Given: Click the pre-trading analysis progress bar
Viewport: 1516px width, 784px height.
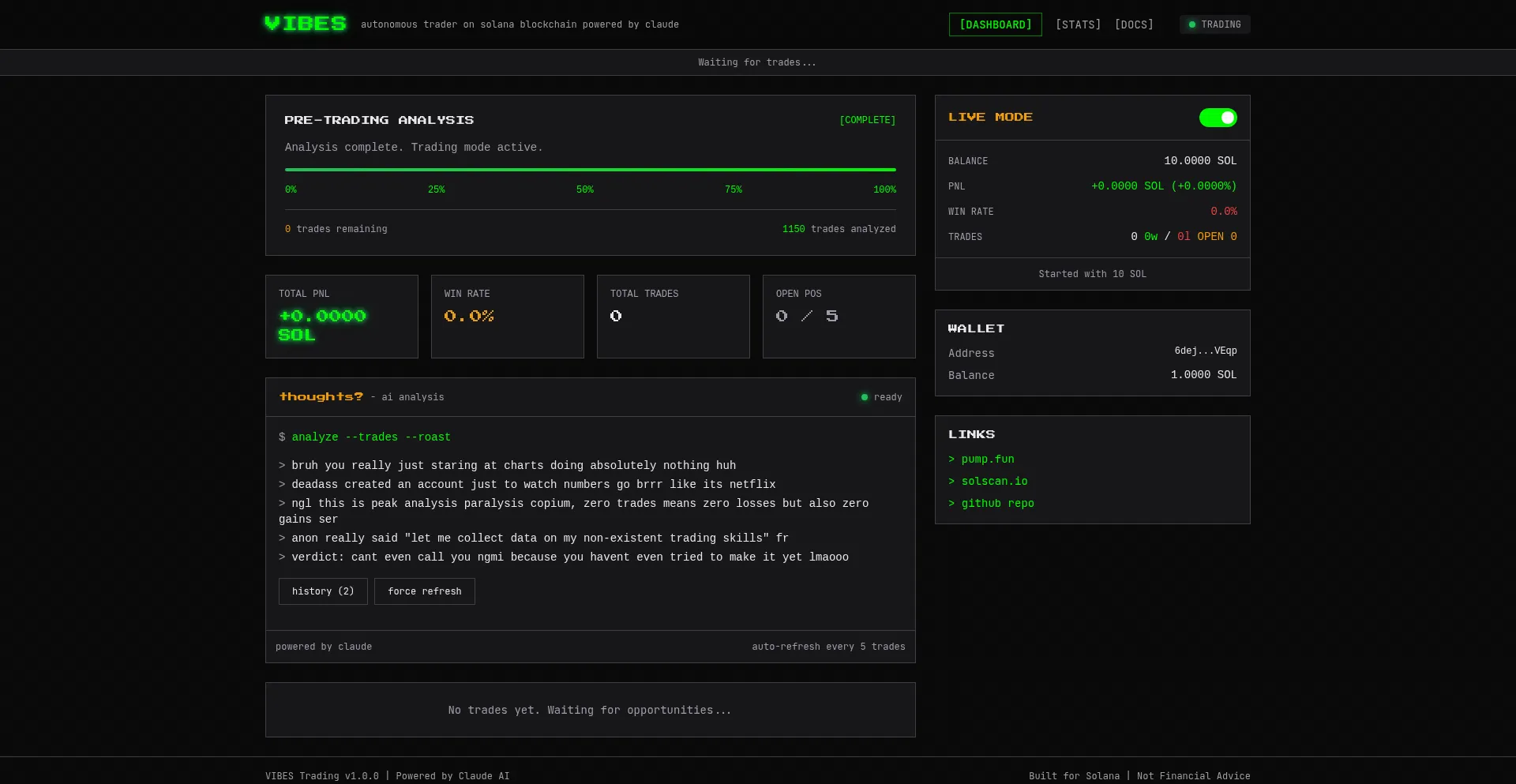Looking at the screenshot, I should [590, 170].
